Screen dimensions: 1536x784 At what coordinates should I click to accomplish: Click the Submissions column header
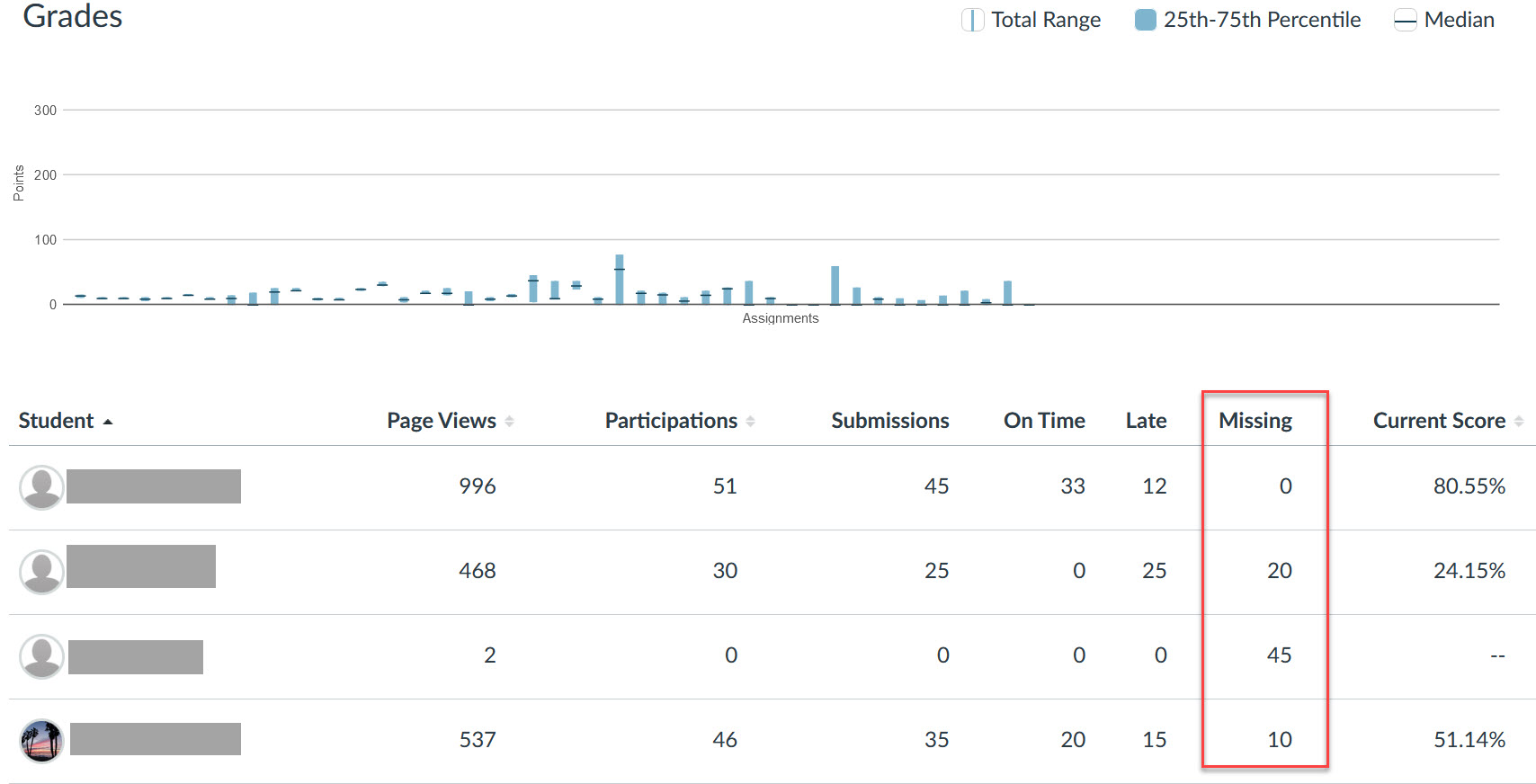pos(890,421)
